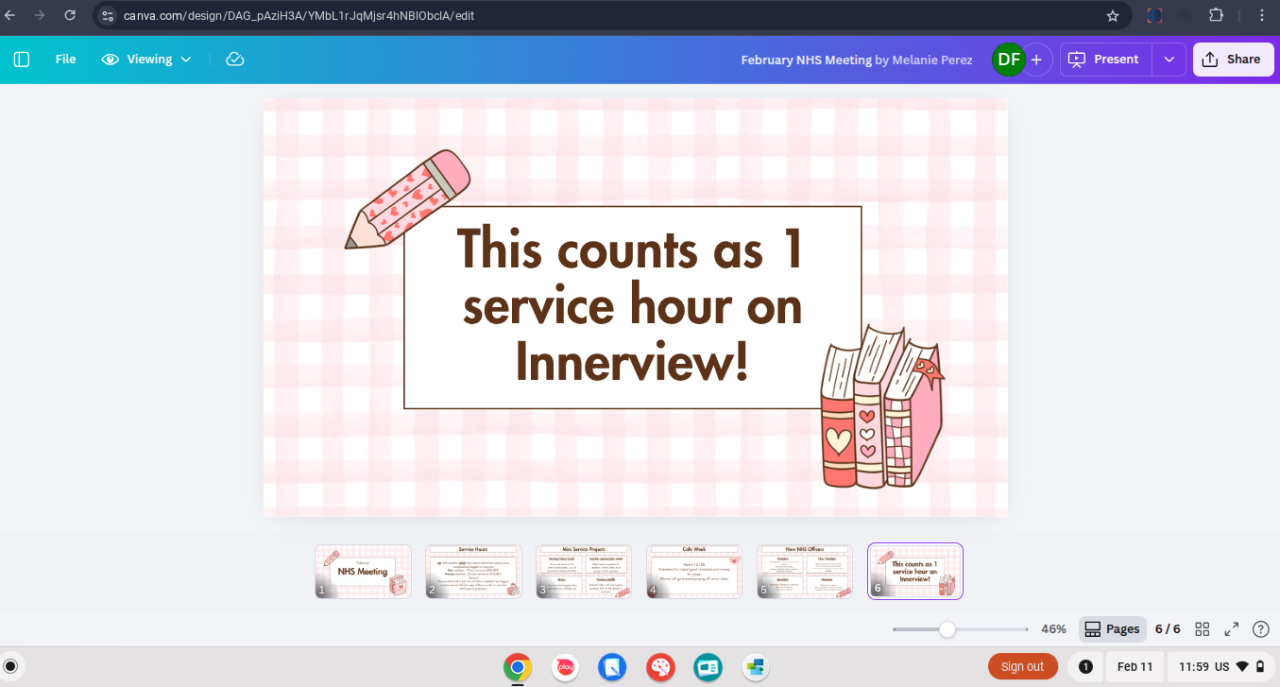
Task: Open the Share dialog
Action: (x=1233, y=59)
